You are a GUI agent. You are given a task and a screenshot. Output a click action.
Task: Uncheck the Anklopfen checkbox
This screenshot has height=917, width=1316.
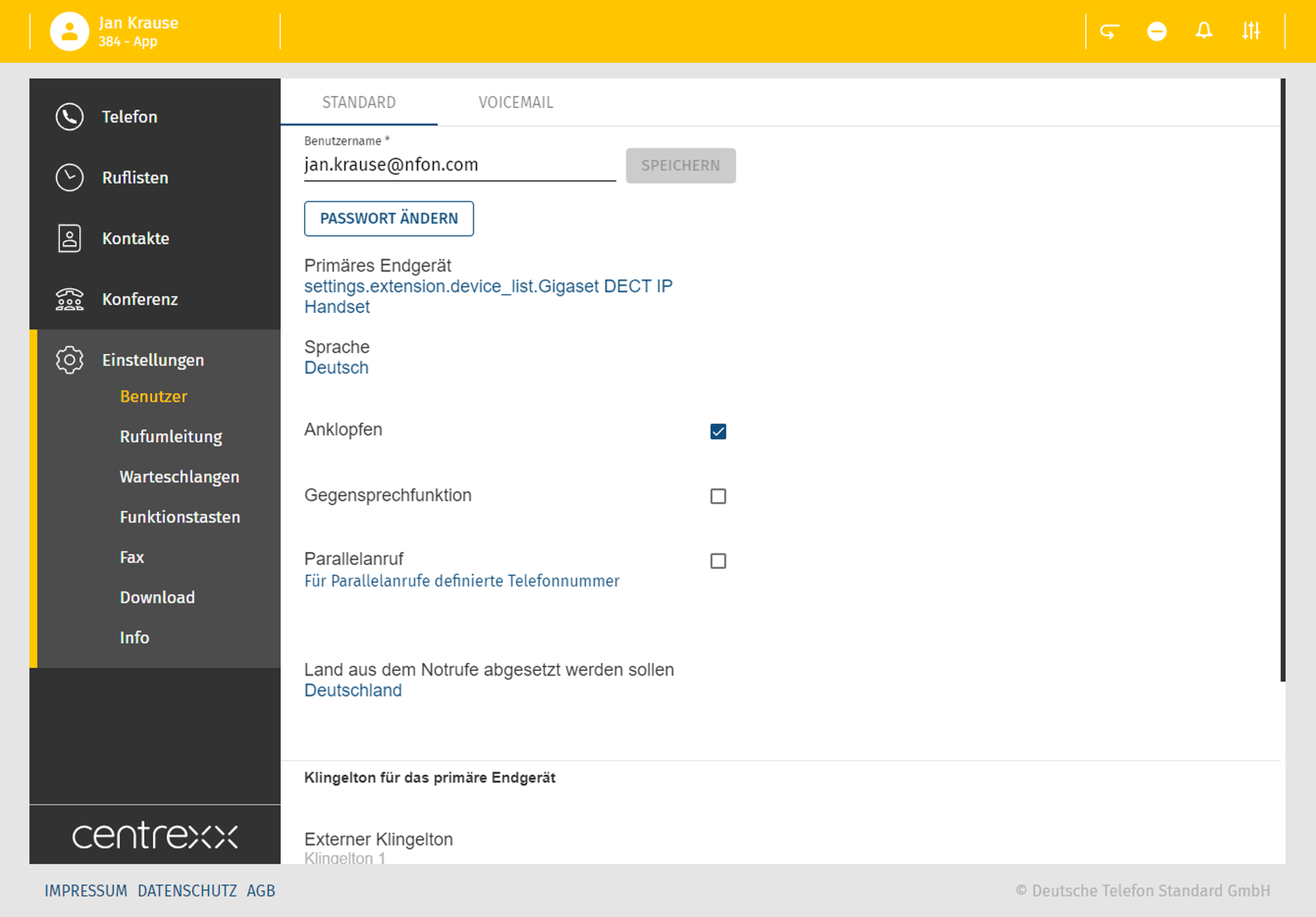(x=718, y=432)
